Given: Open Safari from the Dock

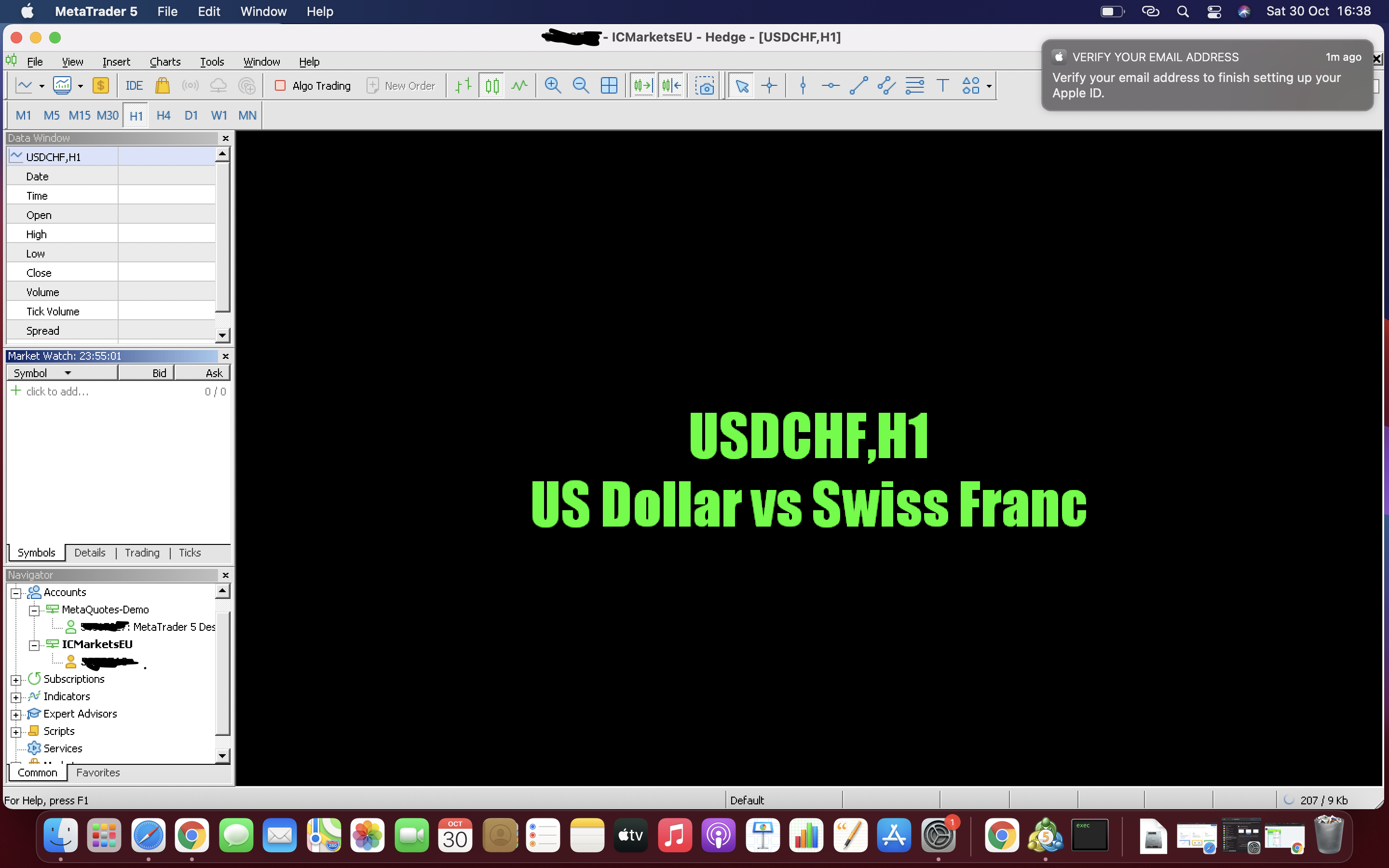Looking at the screenshot, I should point(148,835).
